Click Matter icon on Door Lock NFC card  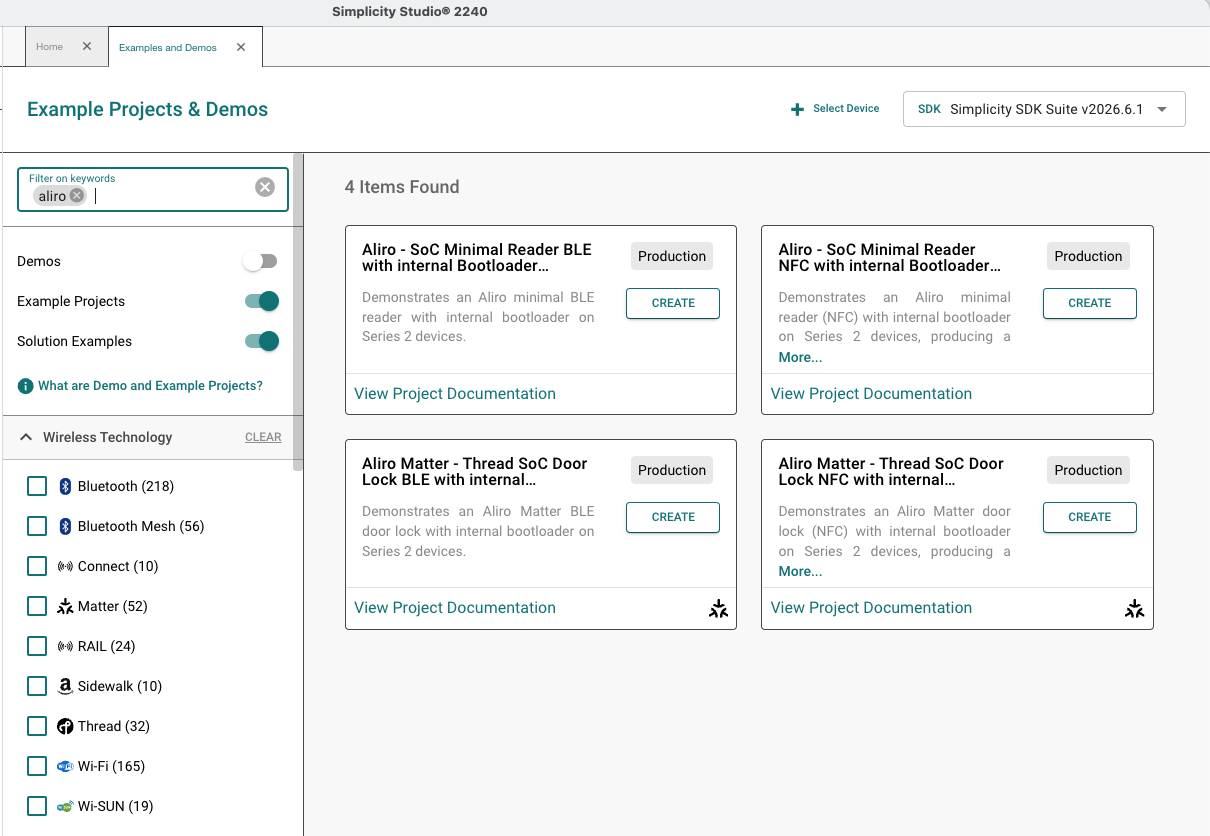pos(1134,608)
